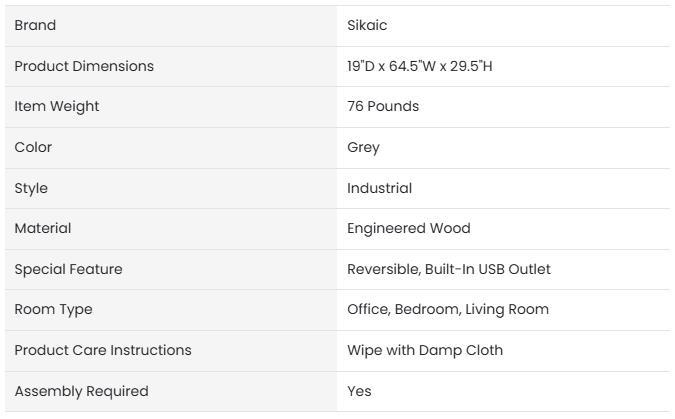Click the Assembly Required label

81,391
